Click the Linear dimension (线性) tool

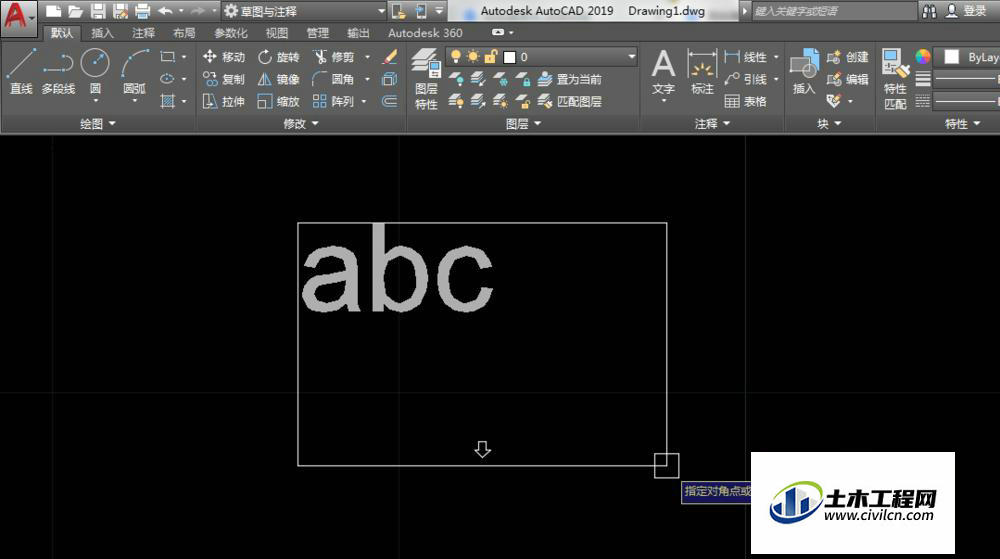(x=746, y=57)
